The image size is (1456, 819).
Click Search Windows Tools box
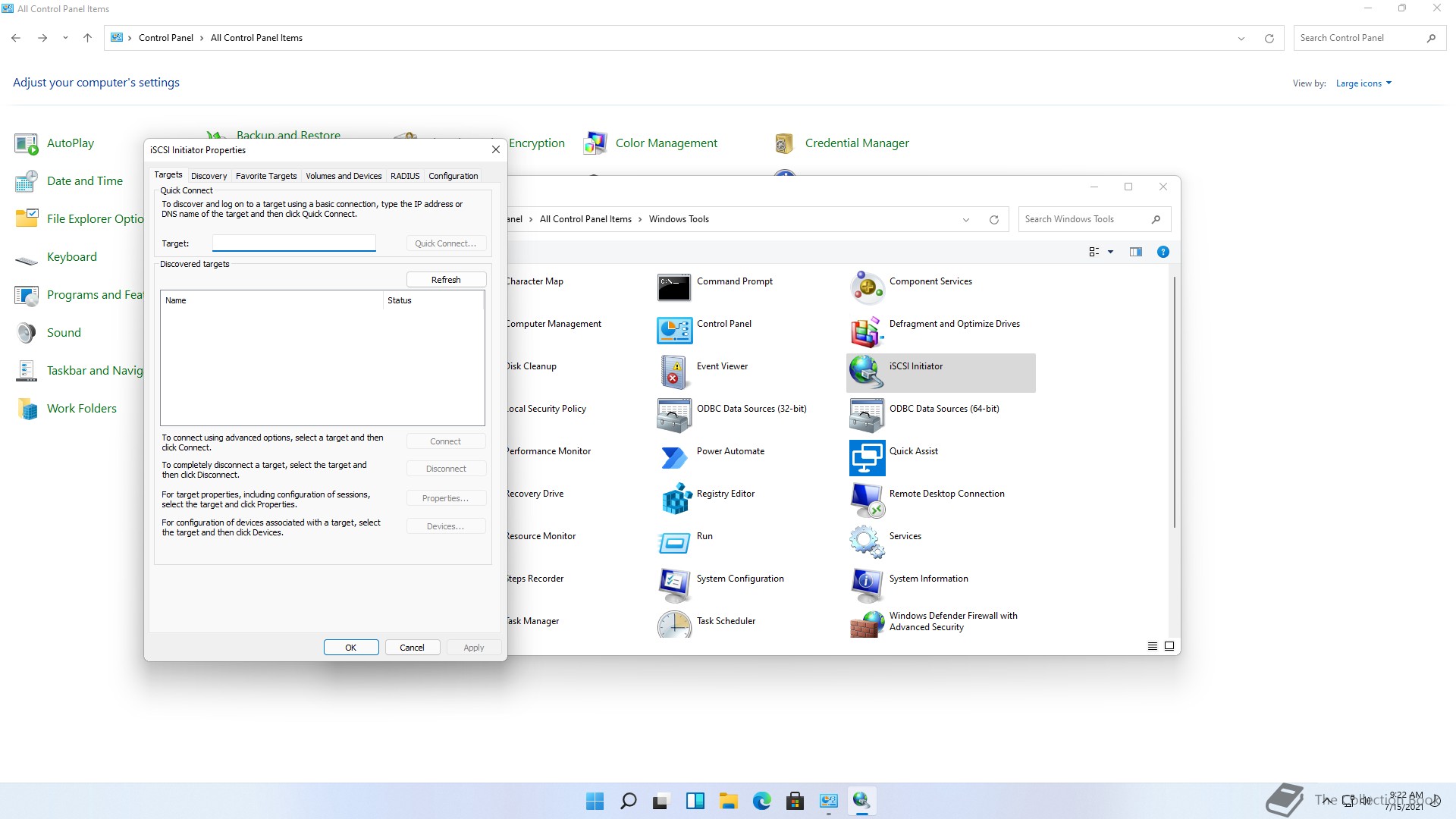(x=1094, y=219)
